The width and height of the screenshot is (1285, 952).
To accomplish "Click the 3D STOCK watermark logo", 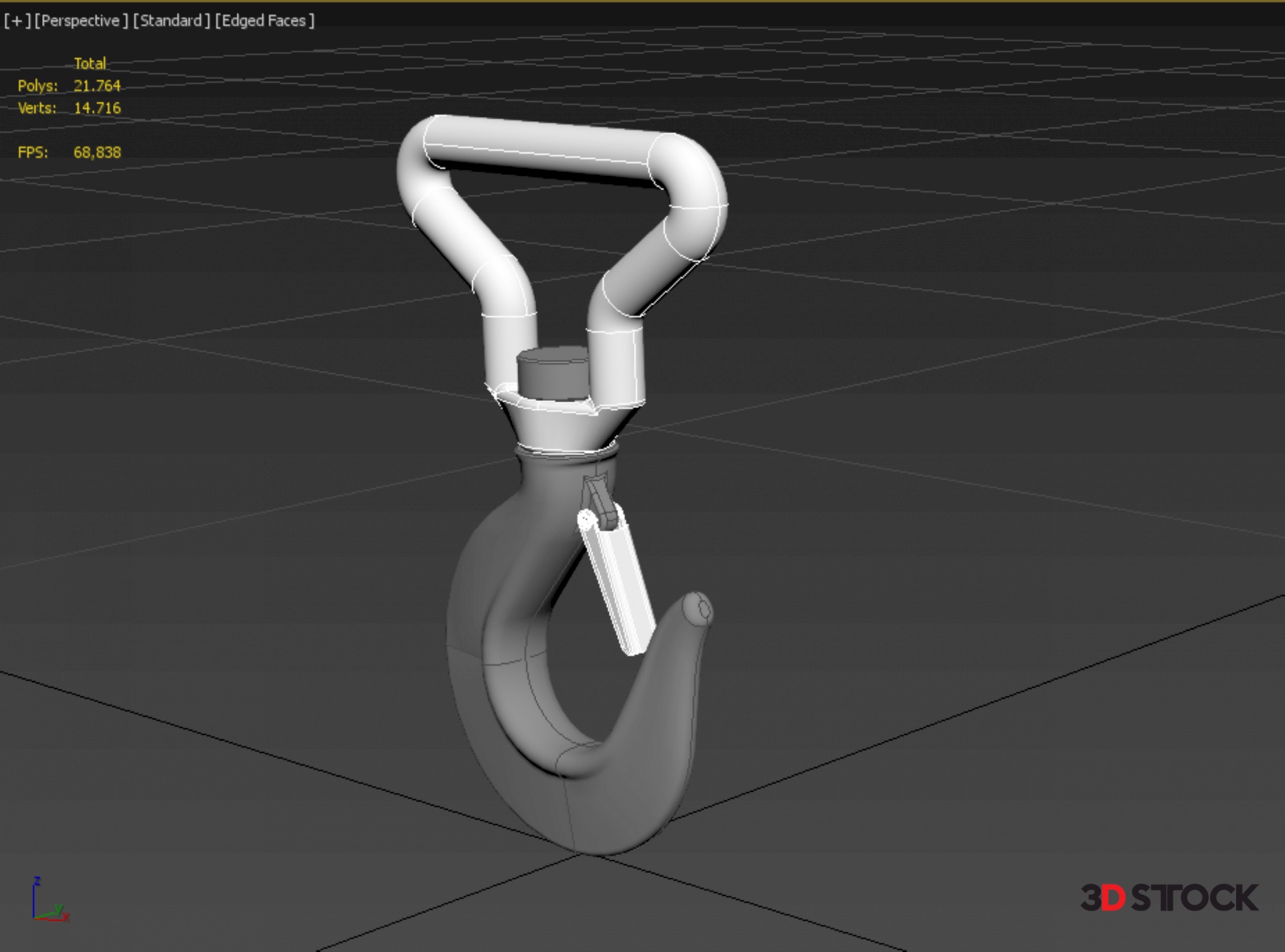I will [x=1169, y=898].
